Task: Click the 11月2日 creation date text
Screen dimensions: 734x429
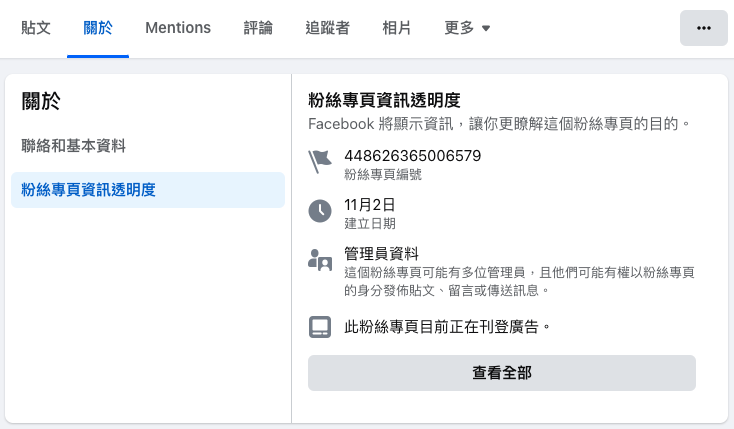Action: coord(369,205)
